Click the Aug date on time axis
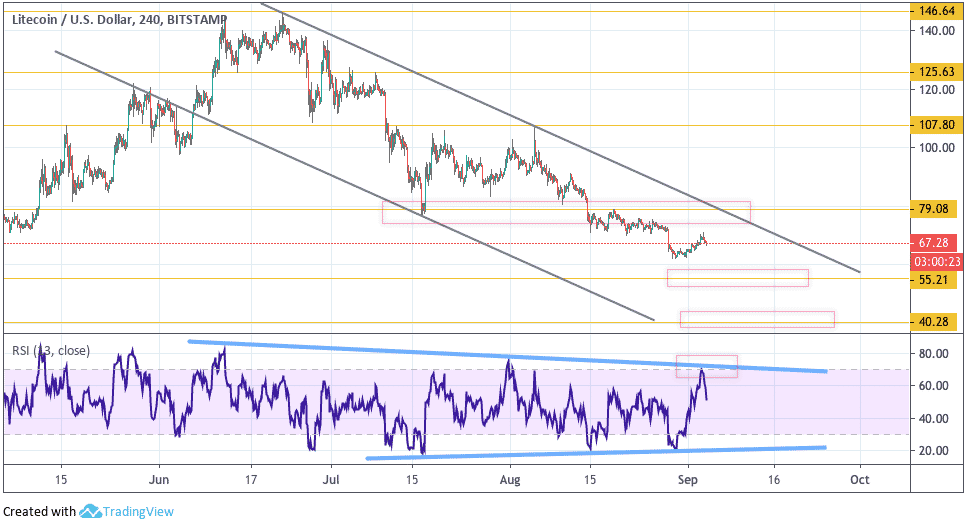This screenshot has width=966, height=529. [x=509, y=480]
